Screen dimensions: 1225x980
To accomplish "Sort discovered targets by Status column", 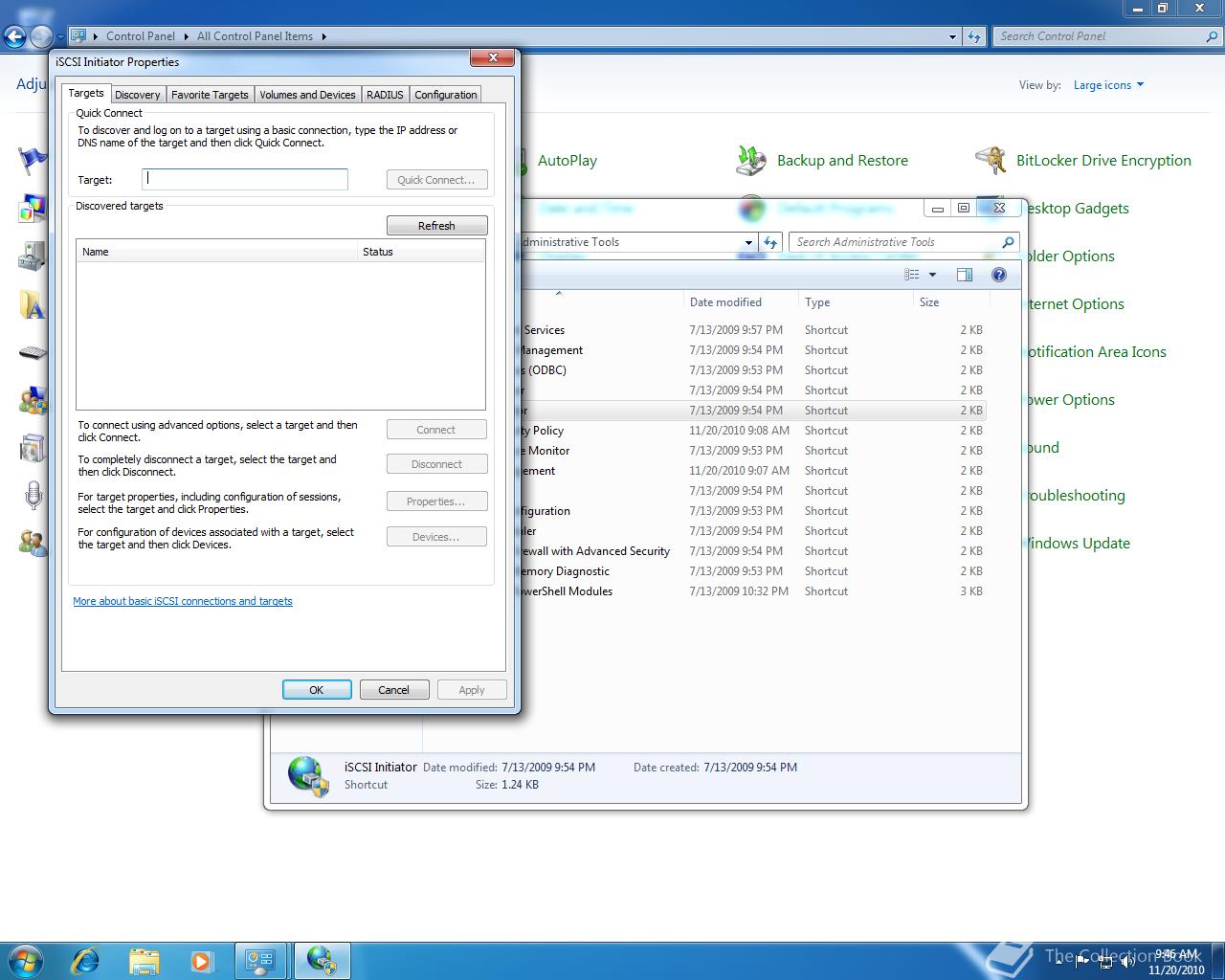I will 421,252.
